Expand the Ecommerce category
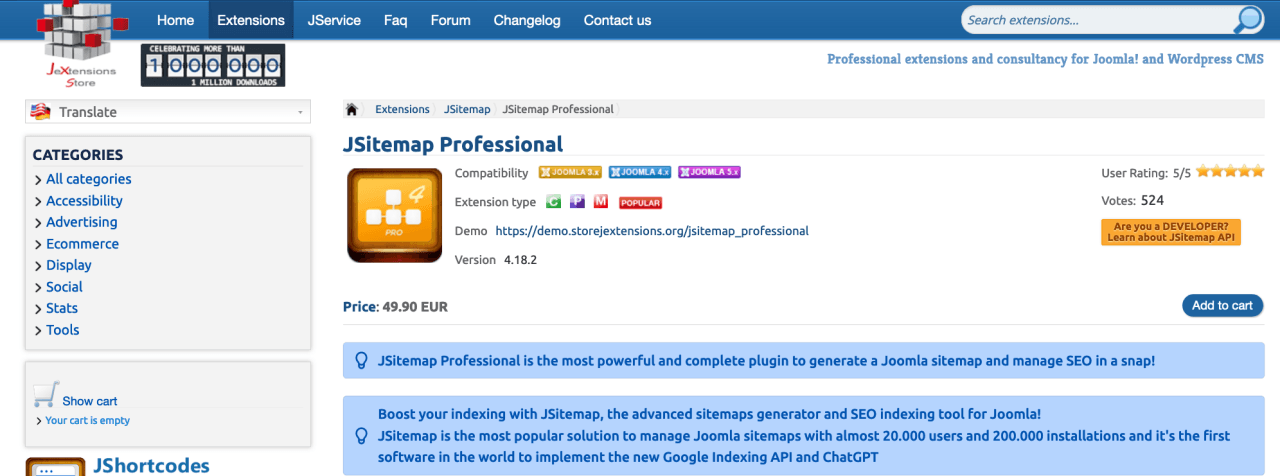This screenshot has width=1280, height=476. 82,244
